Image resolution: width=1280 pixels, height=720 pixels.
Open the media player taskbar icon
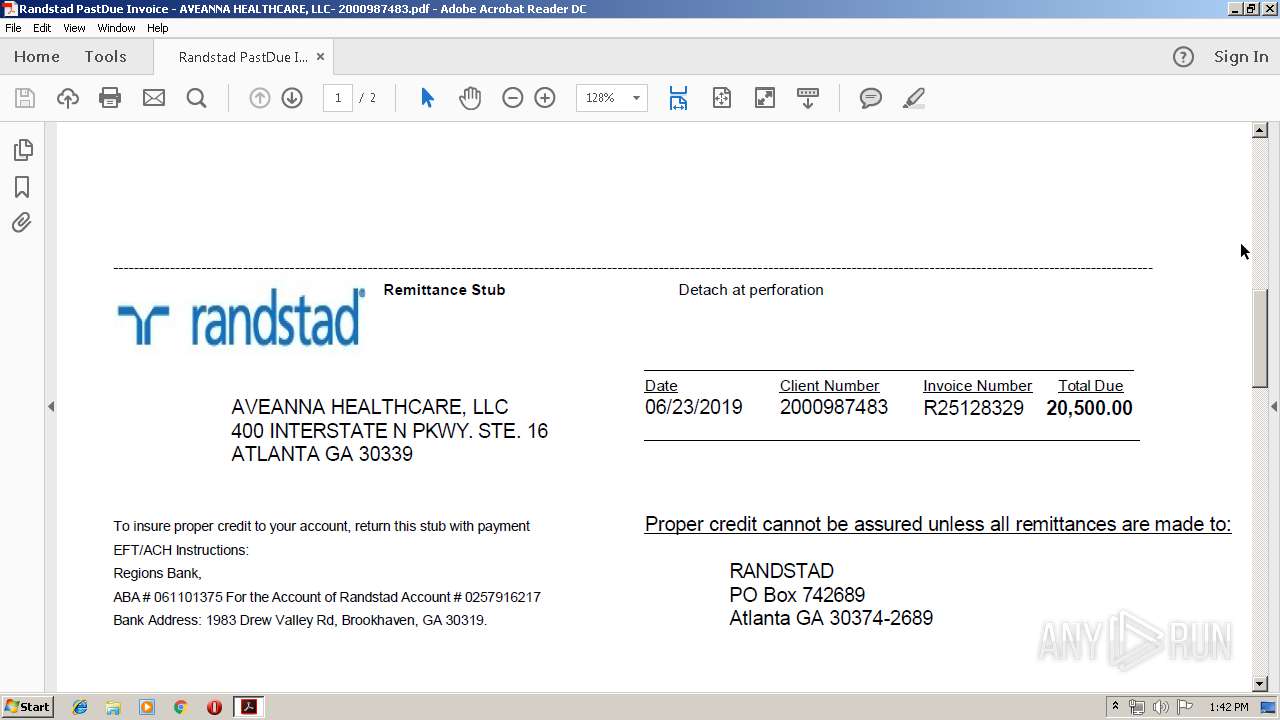pos(147,707)
